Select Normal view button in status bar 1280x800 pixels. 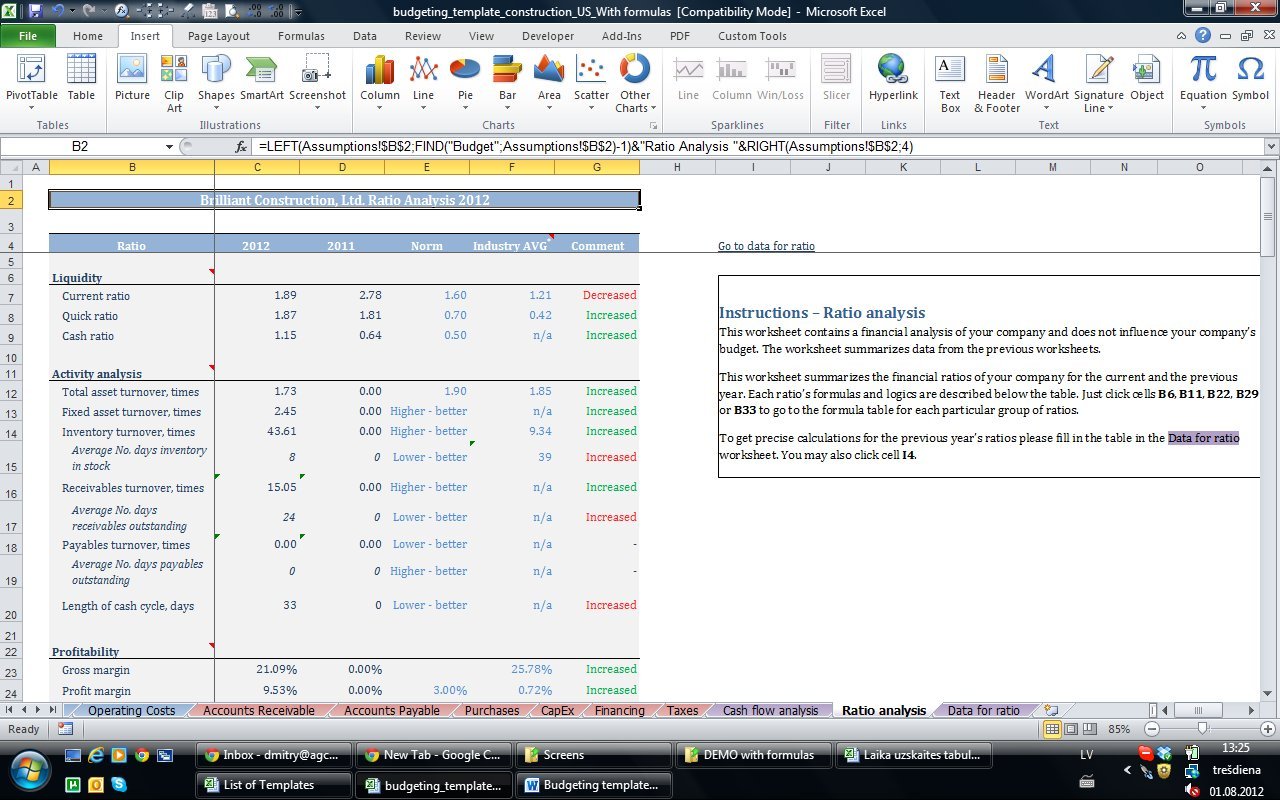pyautogui.click(x=1053, y=729)
